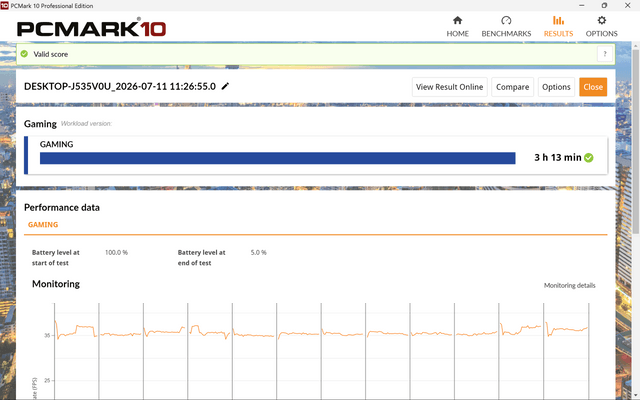Click the green Valid score checkmark icon

point(24,54)
